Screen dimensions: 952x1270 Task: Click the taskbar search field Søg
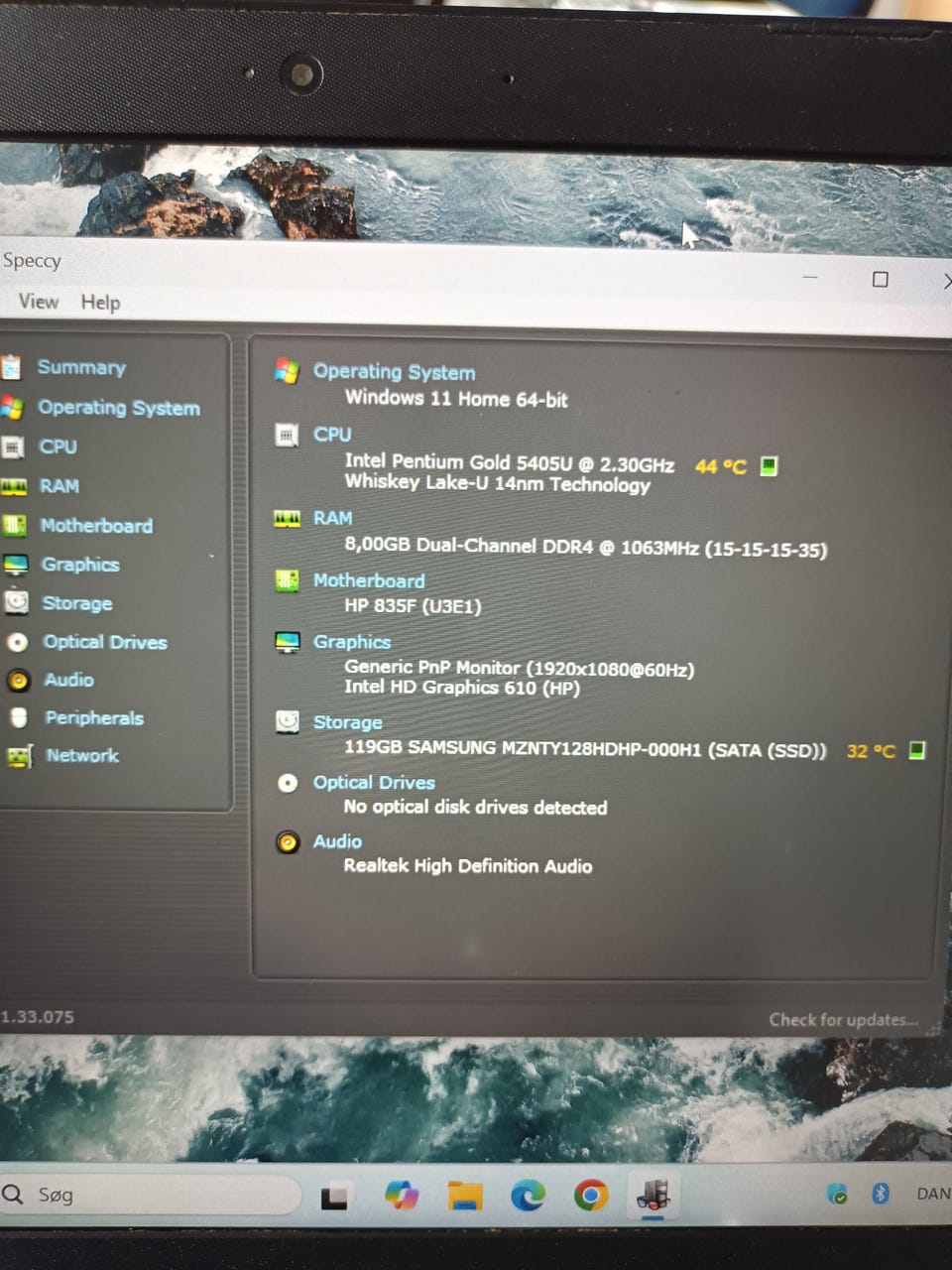[x=149, y=1195]
